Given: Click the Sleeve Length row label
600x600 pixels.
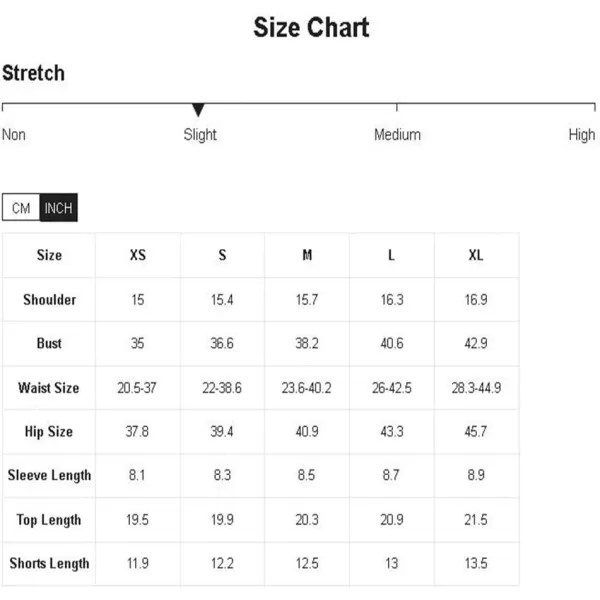Looking at the screenshot, I should (49, 475).
